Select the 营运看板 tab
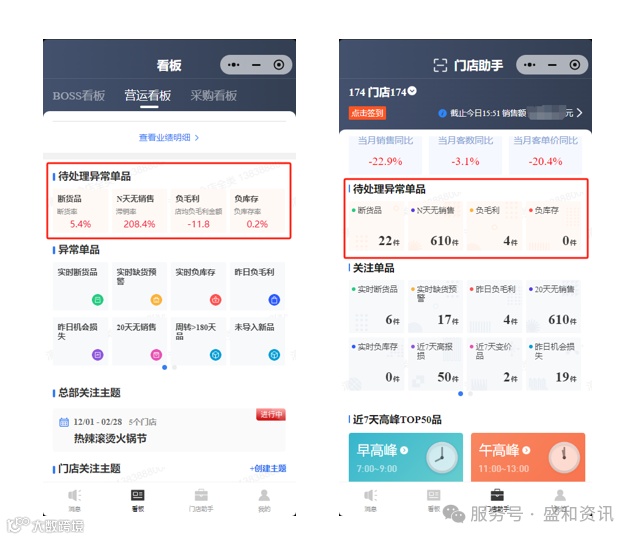The image size is (634, 539). [148, 95]
